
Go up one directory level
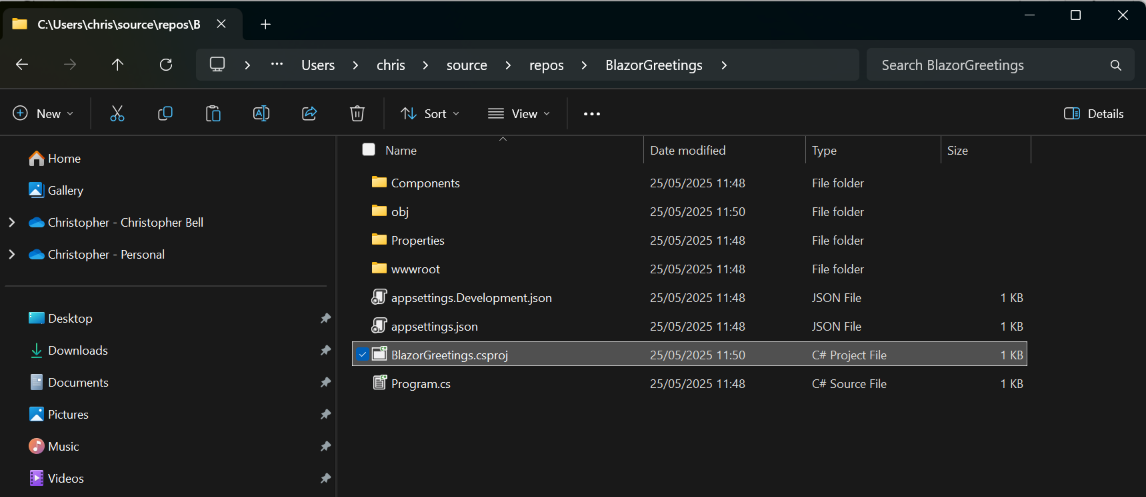pos(118,65)
